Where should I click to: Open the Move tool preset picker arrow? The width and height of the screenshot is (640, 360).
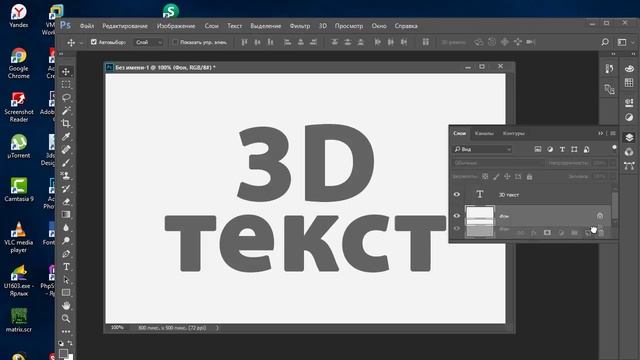tap(81, 42)
